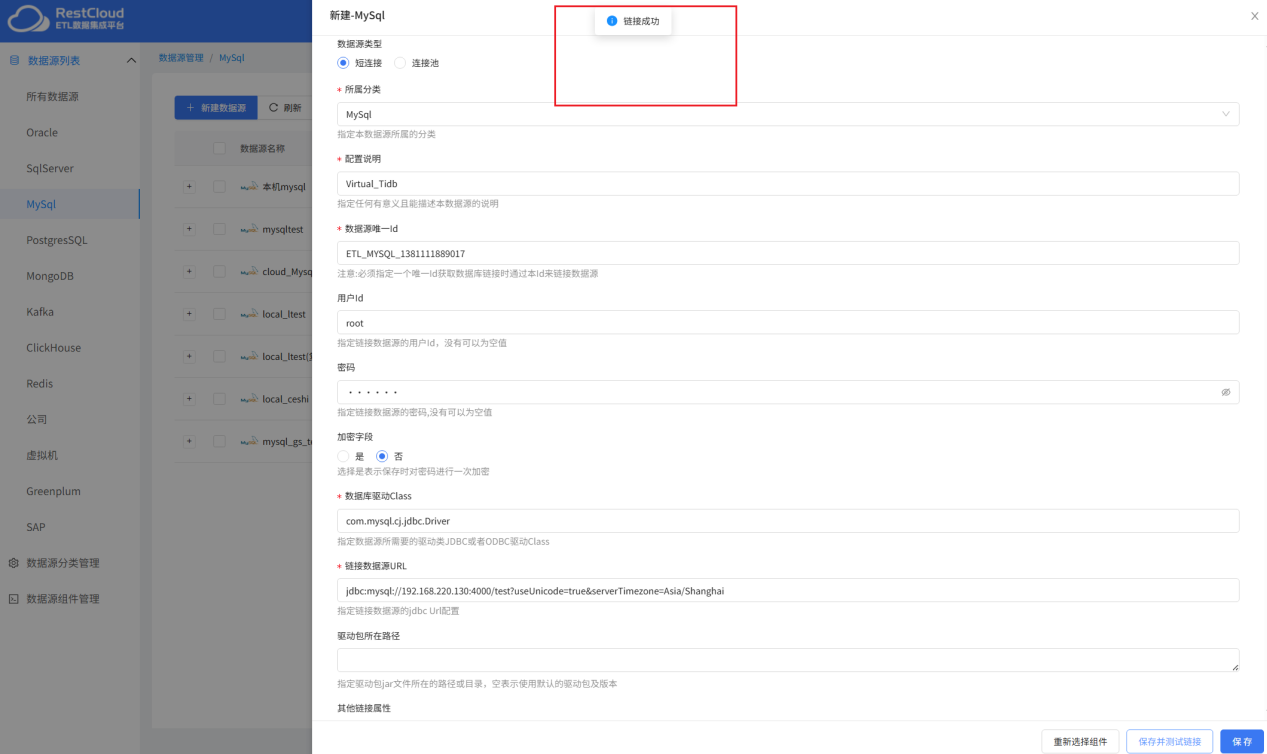Viewport: 1267px width, 754px height.
Task: Check the table header select-all checkbox
Action: pyautogui.click(x=219, y=148)
